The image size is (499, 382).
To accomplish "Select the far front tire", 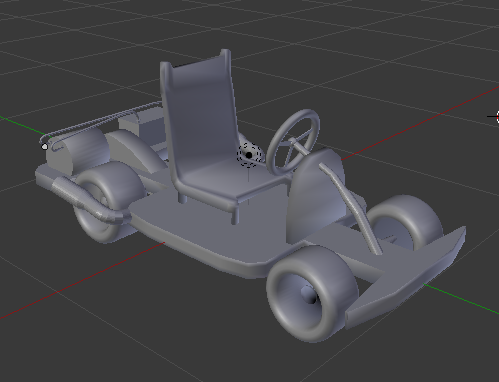I will click(405, 222).
